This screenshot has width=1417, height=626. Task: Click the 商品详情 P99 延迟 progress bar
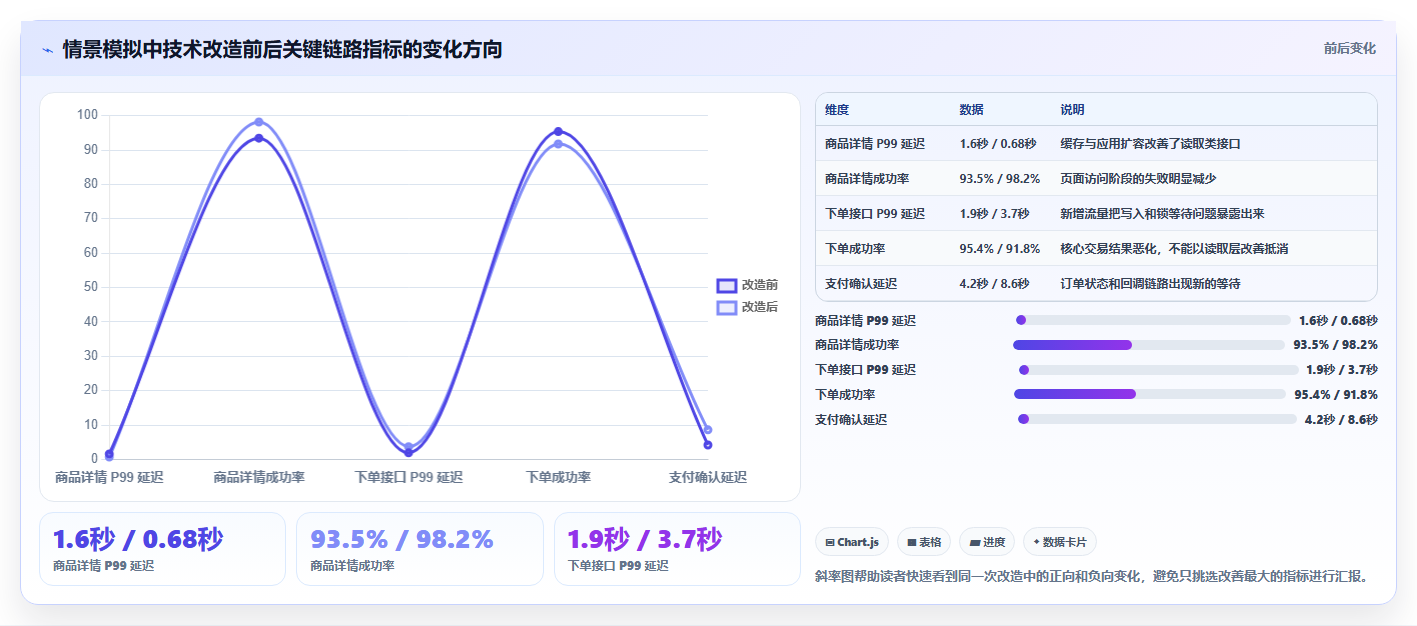1152,320
